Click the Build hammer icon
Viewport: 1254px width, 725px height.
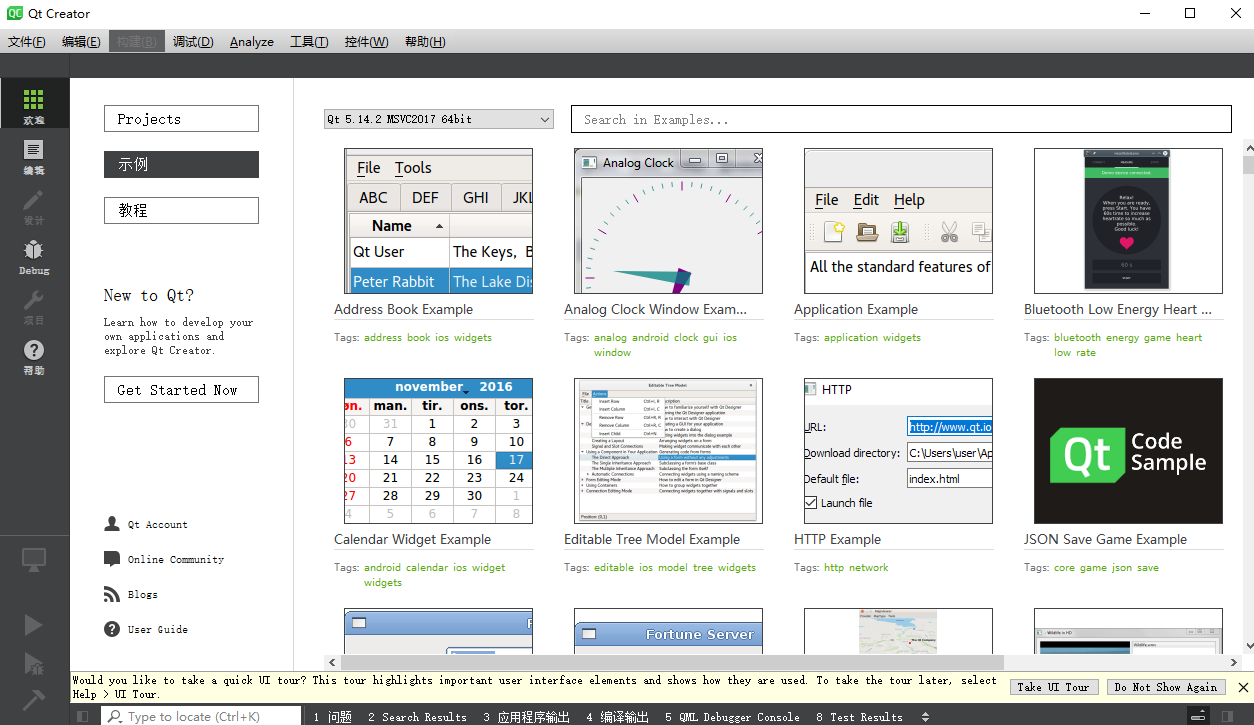coord(34,698)
